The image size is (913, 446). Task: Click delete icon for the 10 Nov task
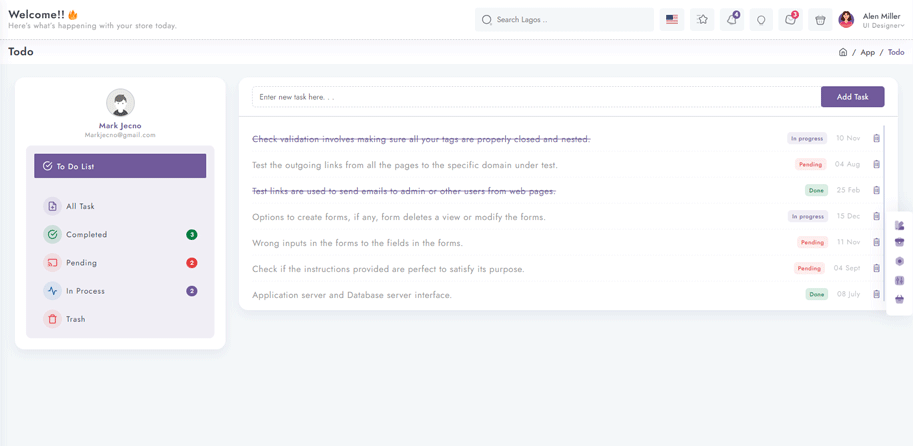[876, 138]
